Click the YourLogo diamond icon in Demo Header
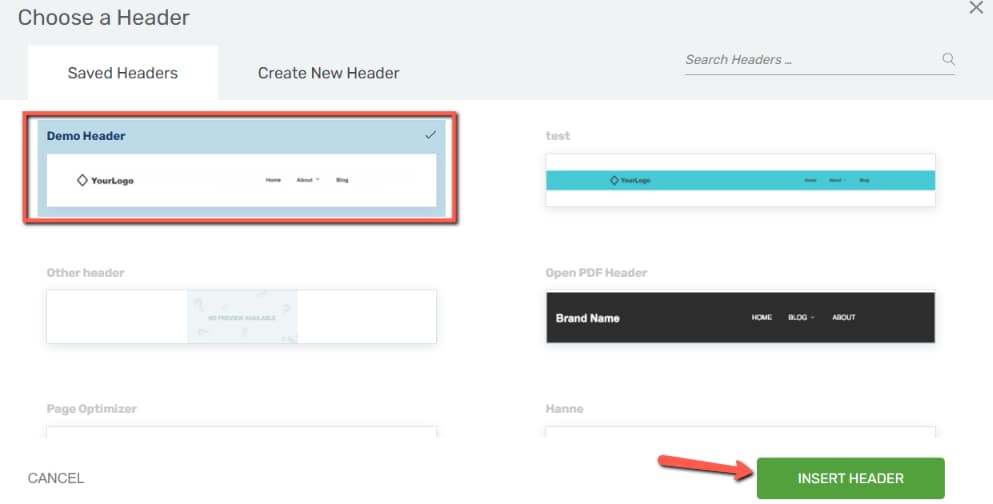Image resolution: width=993 pixels, height=504 pixels. (x=82, y=180)
